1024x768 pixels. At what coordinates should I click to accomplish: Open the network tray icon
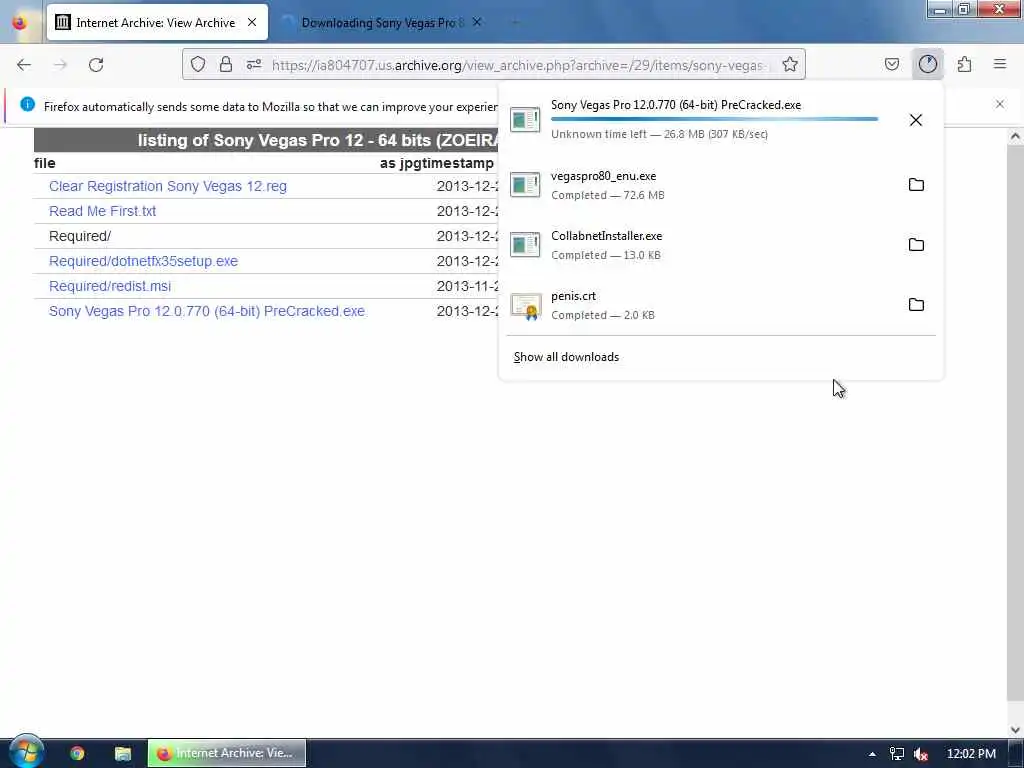point(897,754)
